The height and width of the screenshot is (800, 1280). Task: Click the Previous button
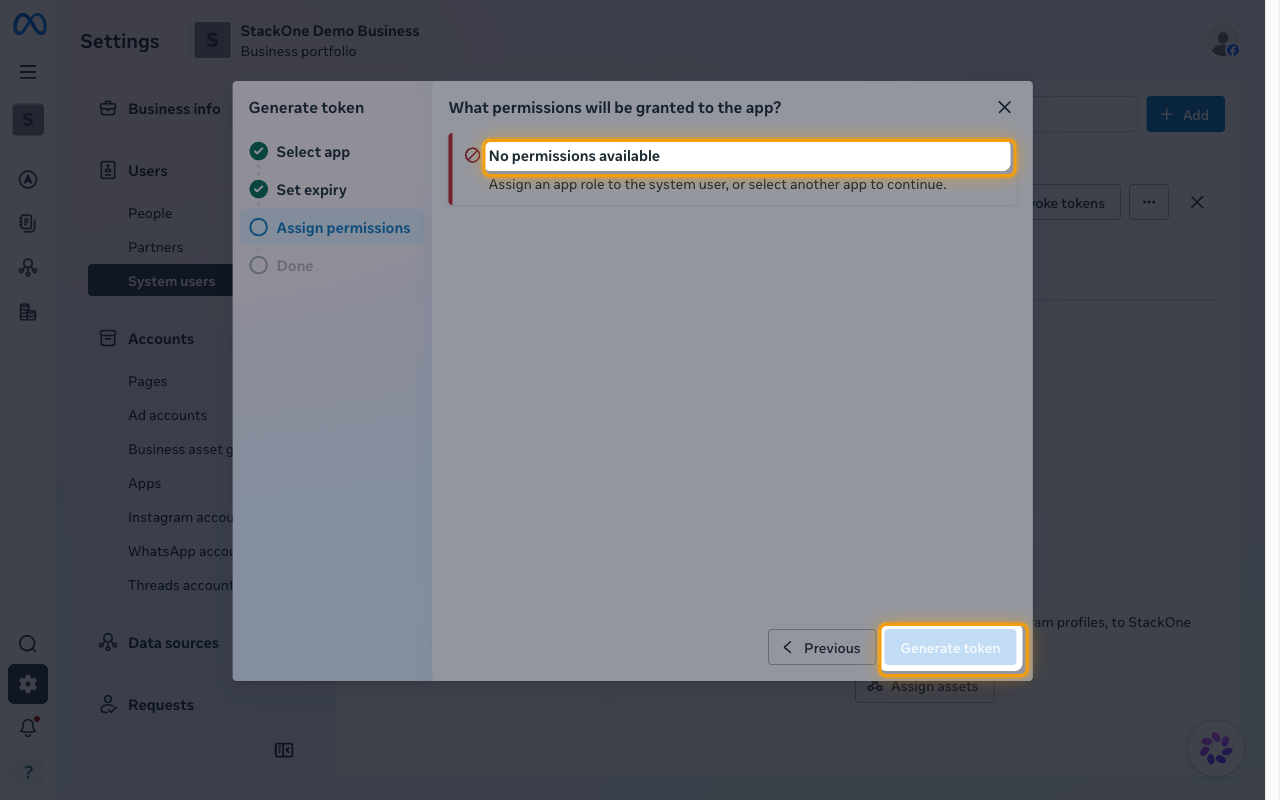point(822,648)
